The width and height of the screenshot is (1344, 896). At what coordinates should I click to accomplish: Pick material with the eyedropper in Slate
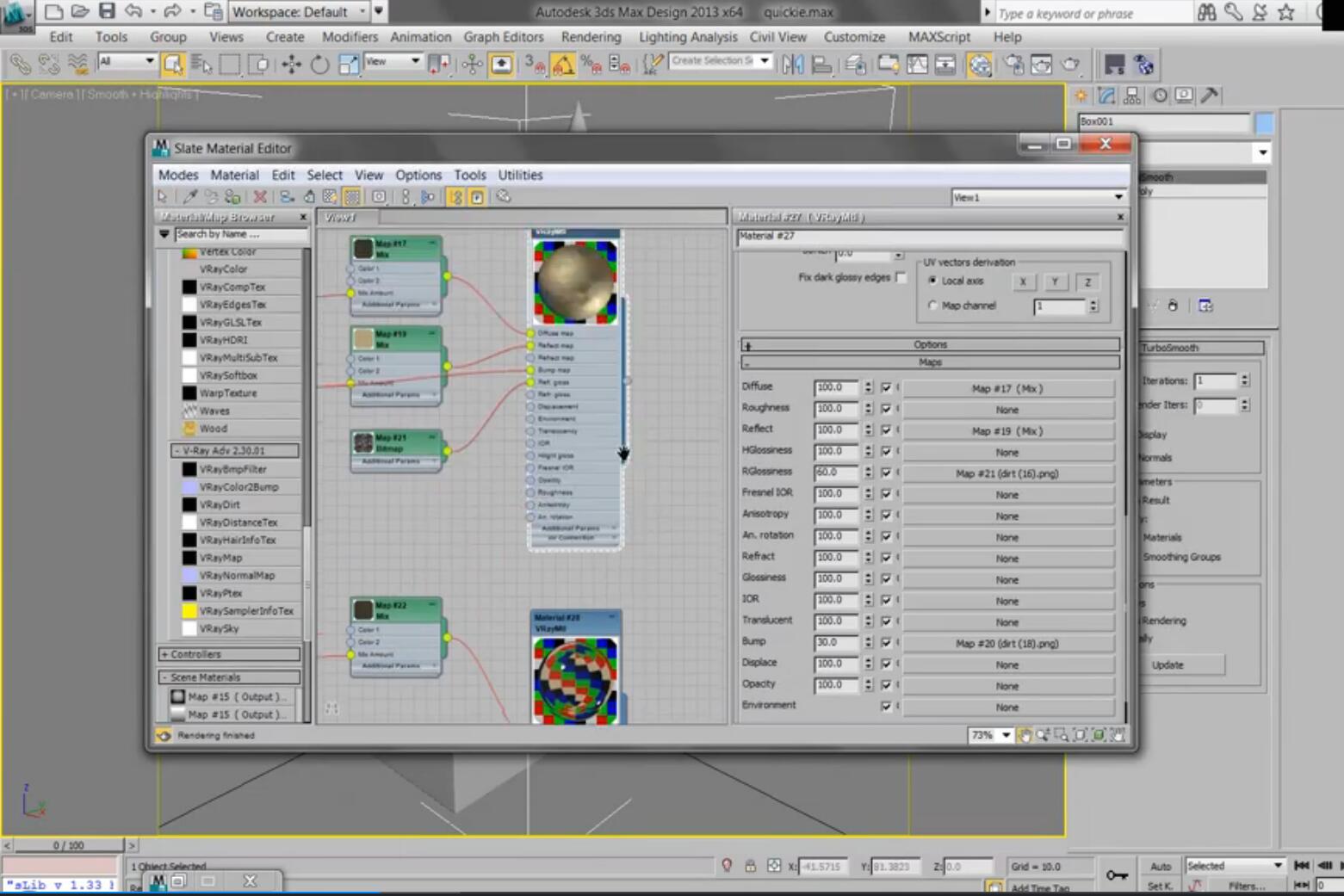pyautogui.click(x=190, y=197)
